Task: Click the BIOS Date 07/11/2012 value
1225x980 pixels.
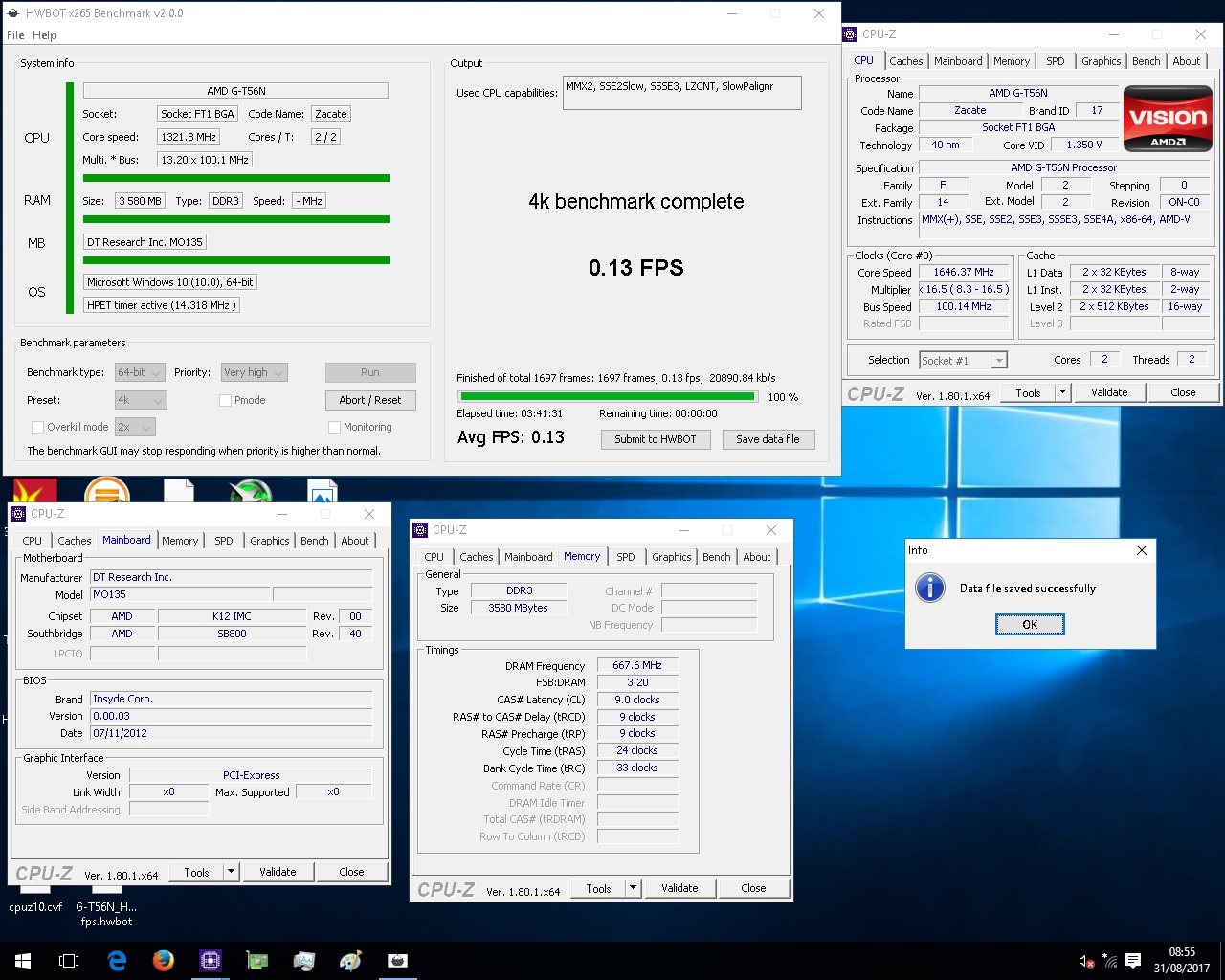Action: pos(231,733)
